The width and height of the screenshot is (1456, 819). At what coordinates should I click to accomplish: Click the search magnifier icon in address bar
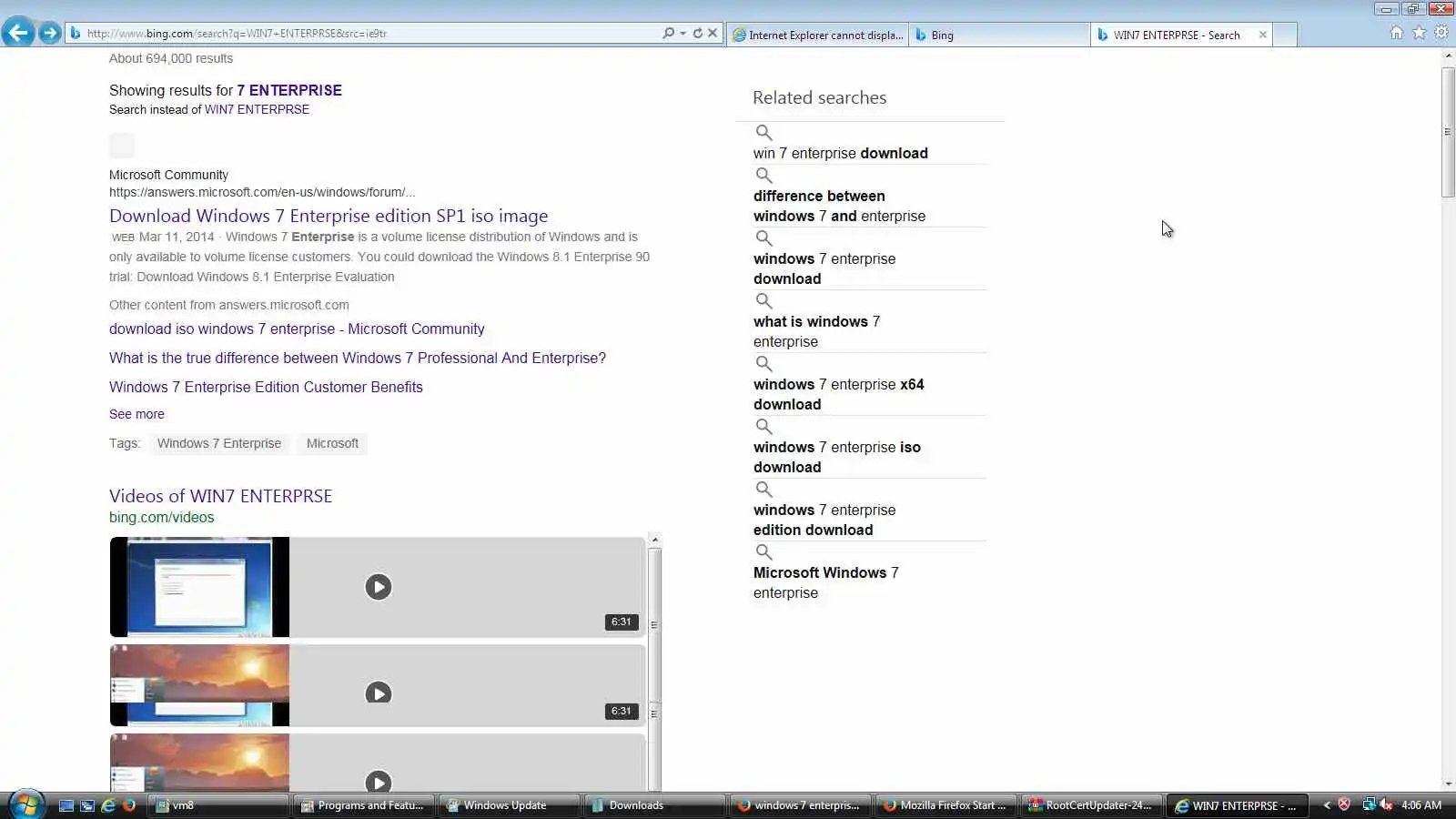pos(669,33)
